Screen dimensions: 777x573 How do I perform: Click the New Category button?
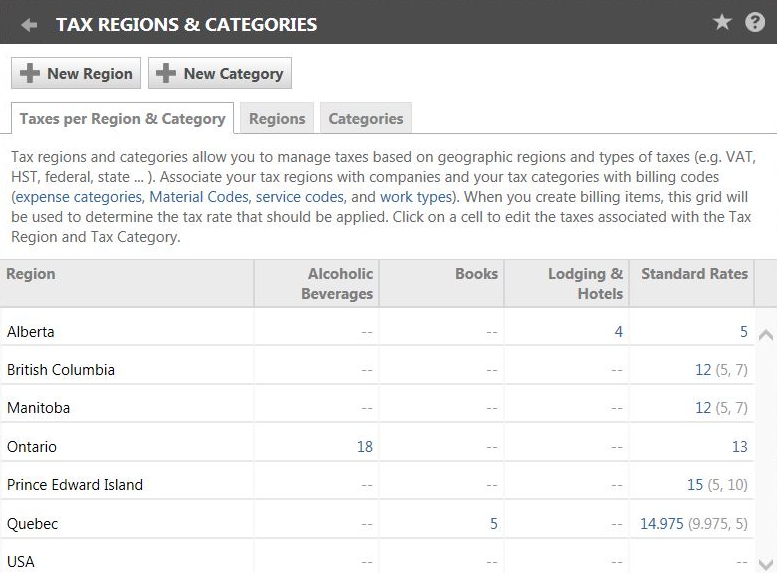click(220, 73)
